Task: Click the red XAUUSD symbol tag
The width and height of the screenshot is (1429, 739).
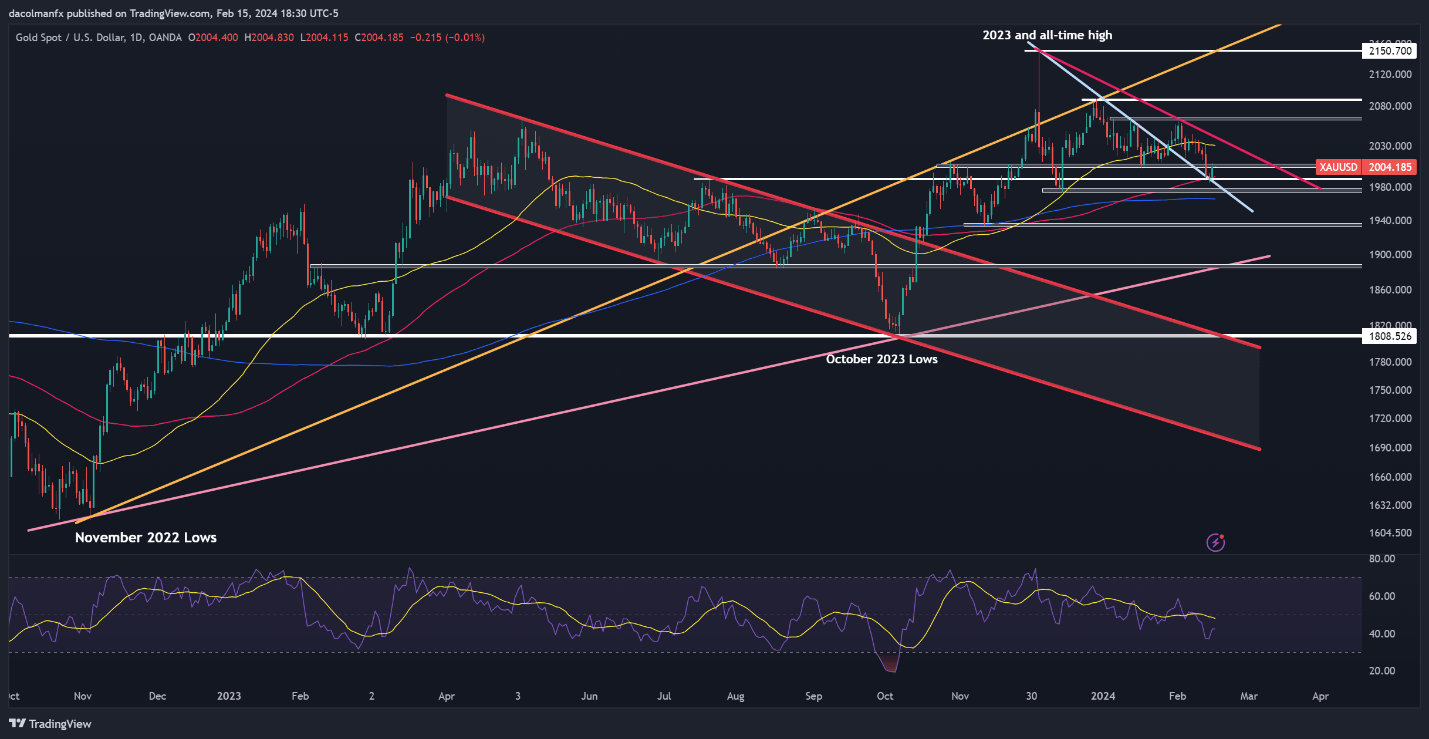Action: [1338, 167]
